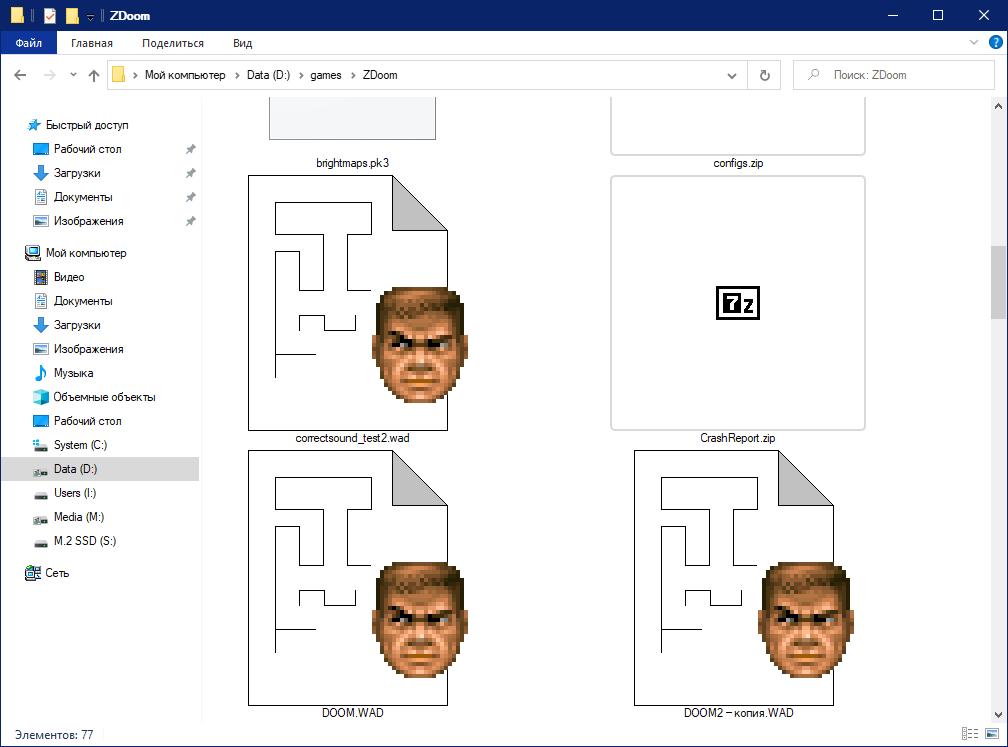Expand the ribbon with the chevron
The image size is (1008, 747).
(973, 42)
